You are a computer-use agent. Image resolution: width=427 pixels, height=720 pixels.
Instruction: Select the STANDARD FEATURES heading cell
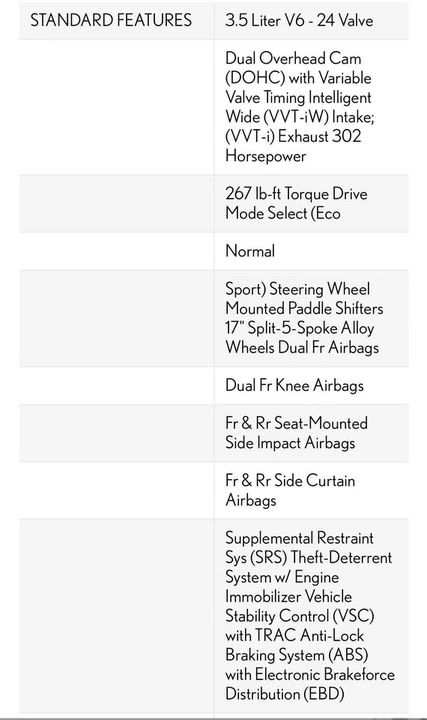click(x=117, y=20)
